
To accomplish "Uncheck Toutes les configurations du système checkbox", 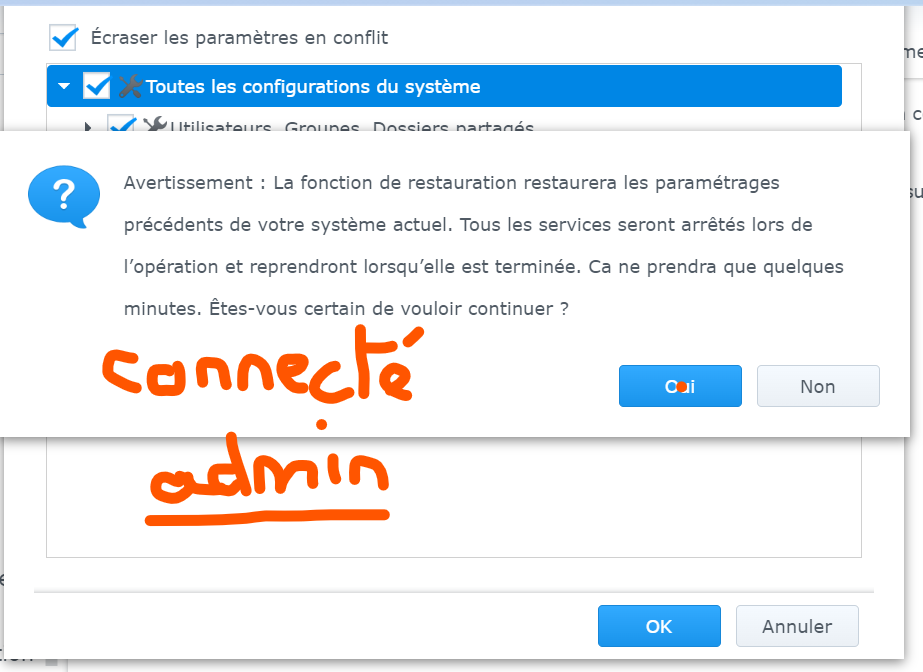I will [97, 87].
